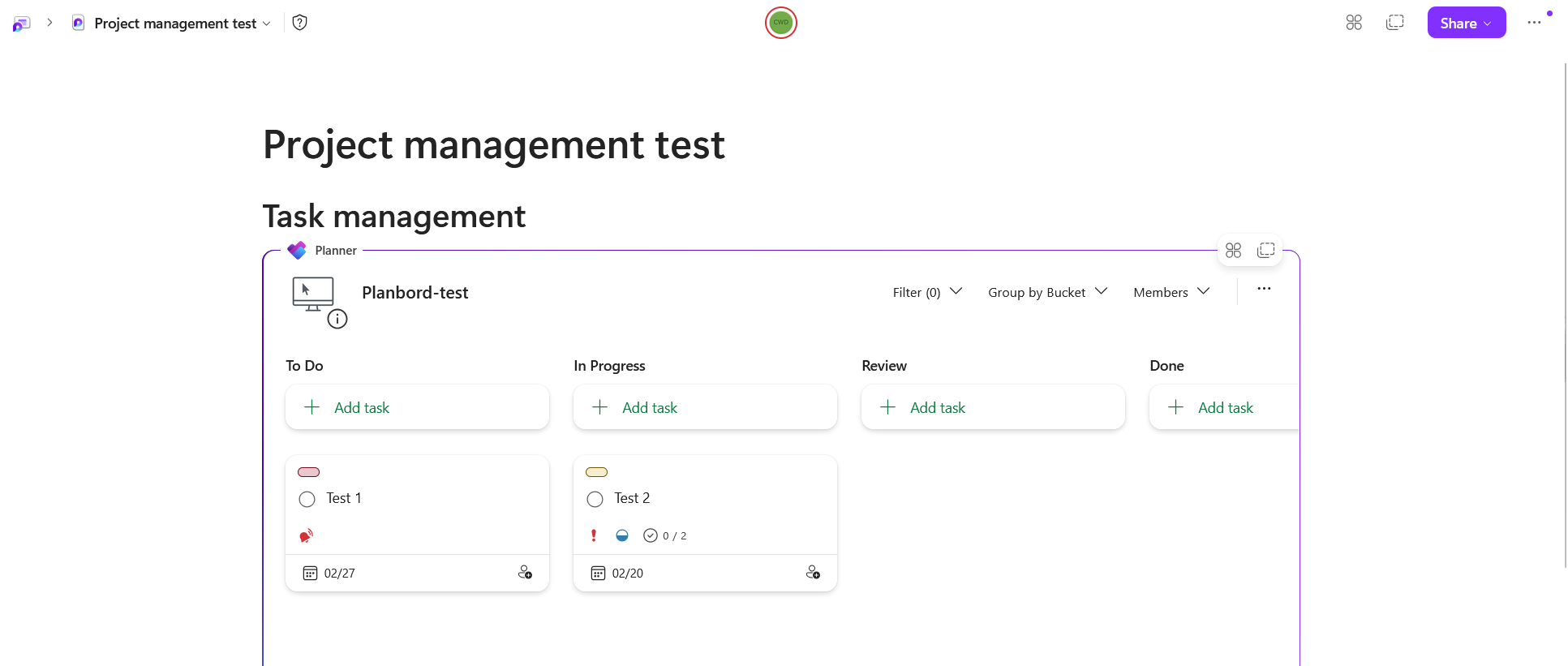Expand the Project management test title dropdown
Viewport: 1568px width, 666px height.
coord(266,24)
